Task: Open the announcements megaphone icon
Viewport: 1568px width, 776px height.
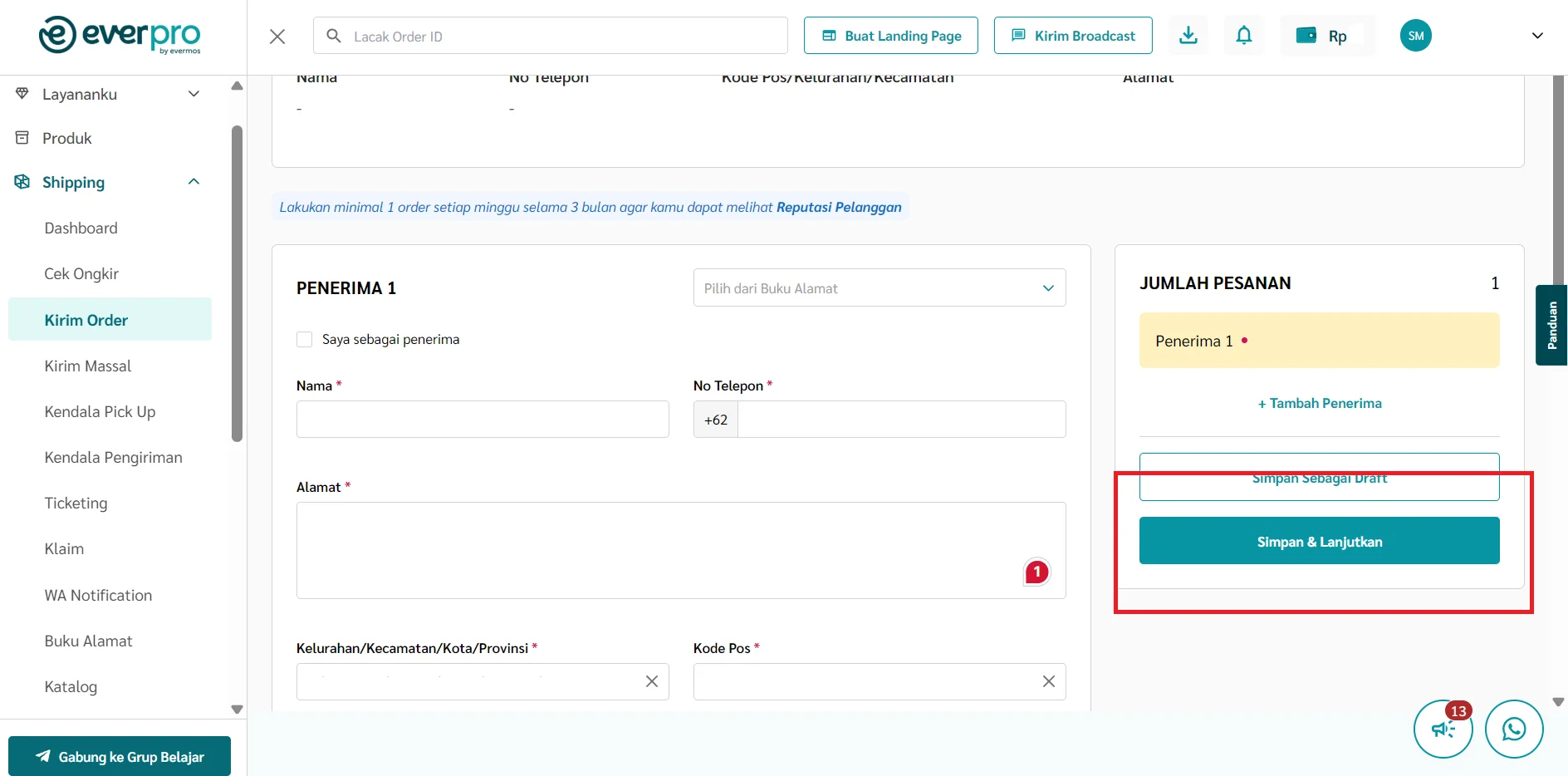Action: tap(1443, 729)
